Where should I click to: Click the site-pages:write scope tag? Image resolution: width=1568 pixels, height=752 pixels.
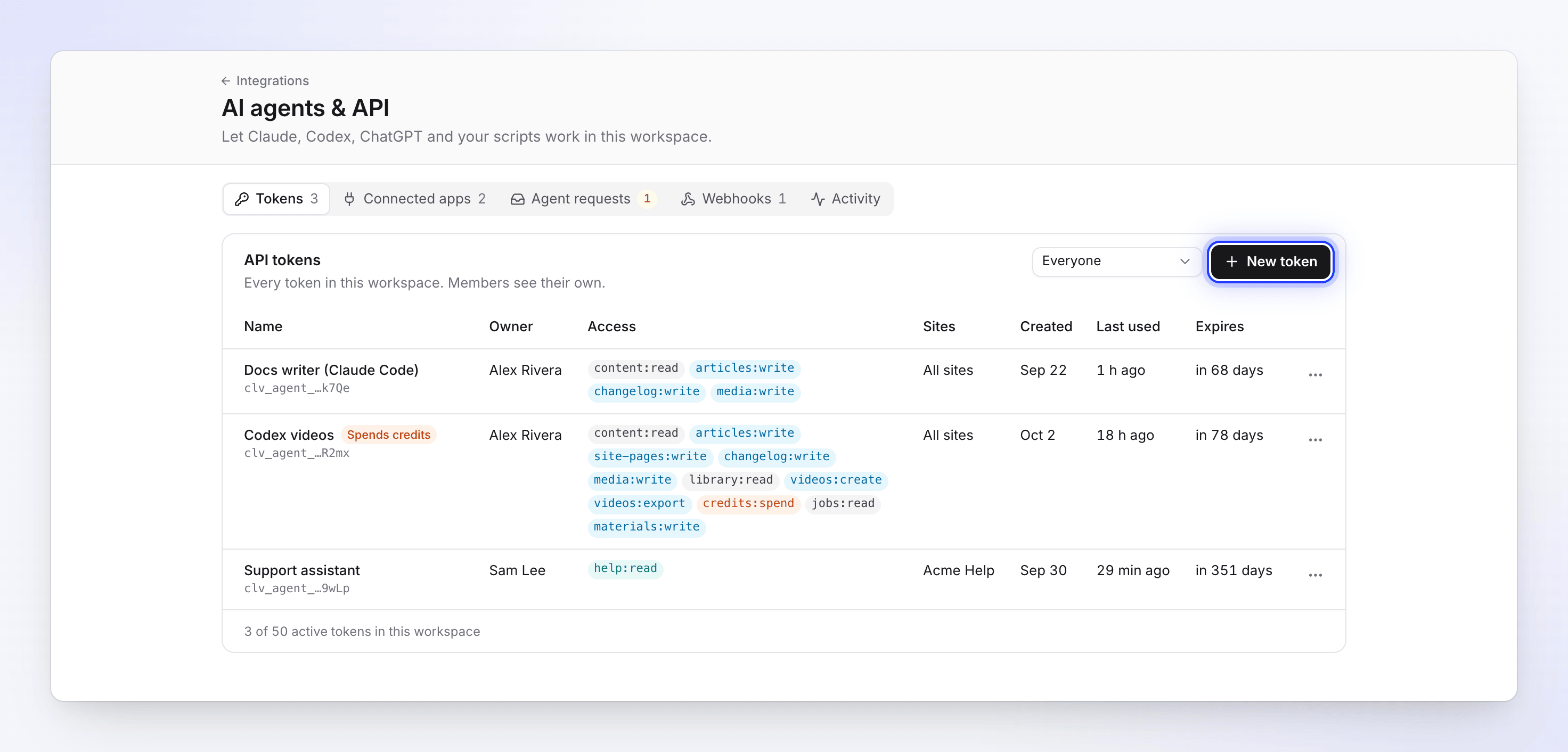650,456
